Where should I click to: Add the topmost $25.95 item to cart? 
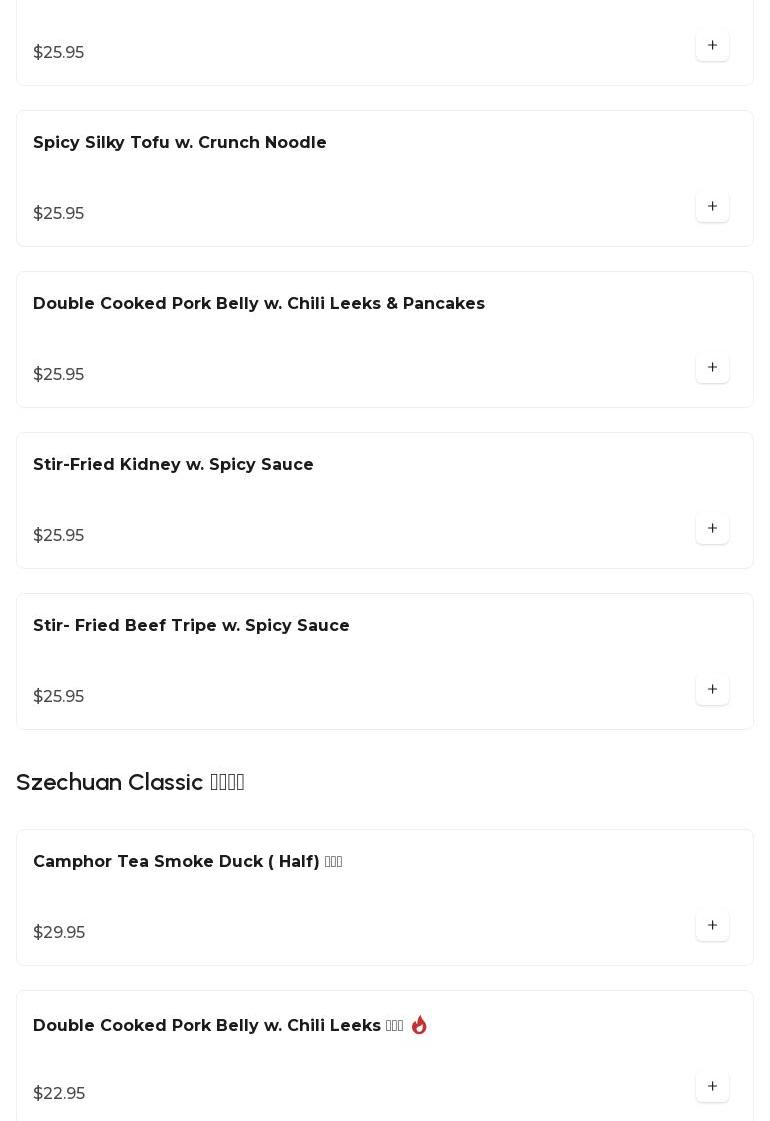(712, 45)
